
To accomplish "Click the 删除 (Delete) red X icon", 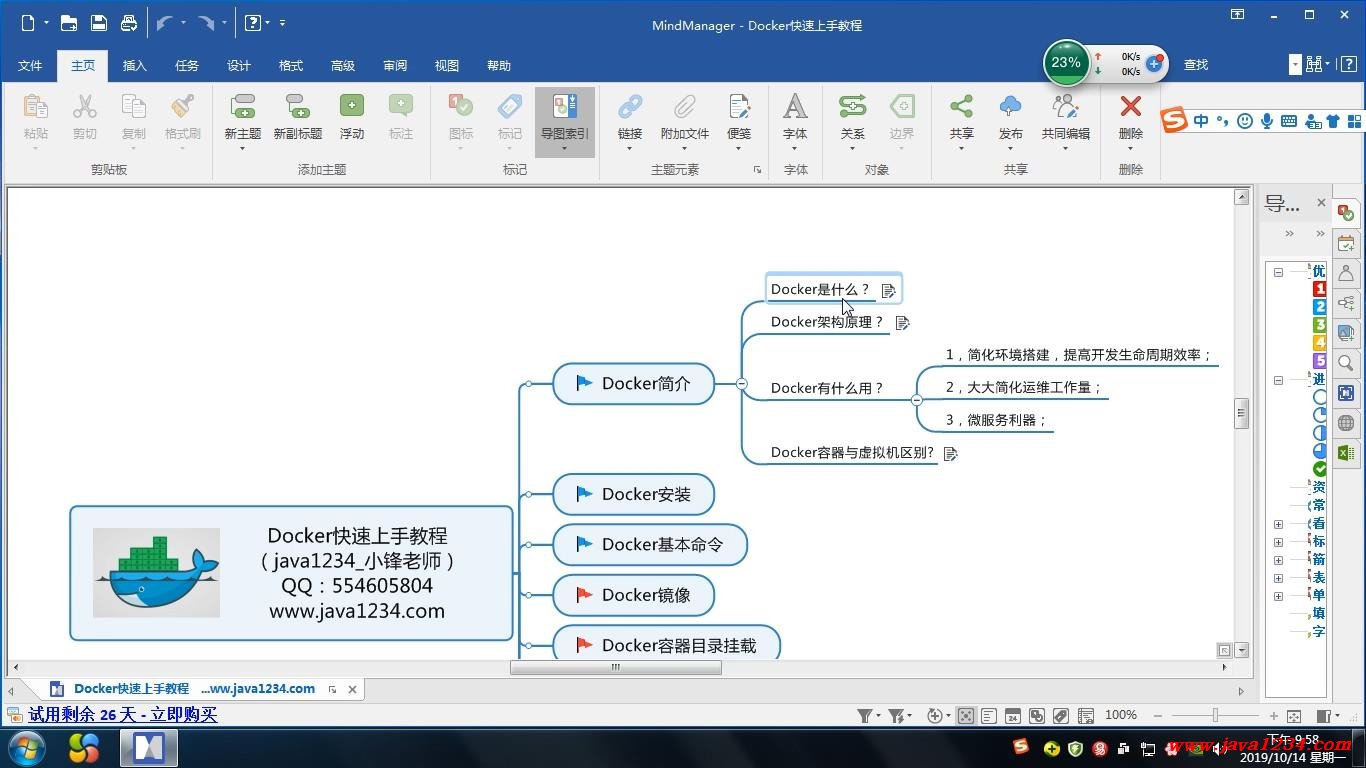I will click(x=1131, y=106).
